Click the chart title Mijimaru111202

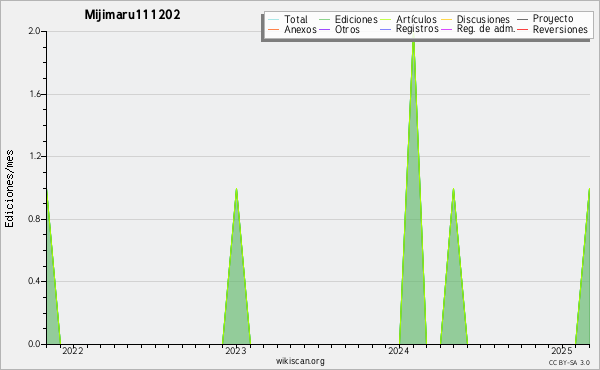(x=132, y=15)
